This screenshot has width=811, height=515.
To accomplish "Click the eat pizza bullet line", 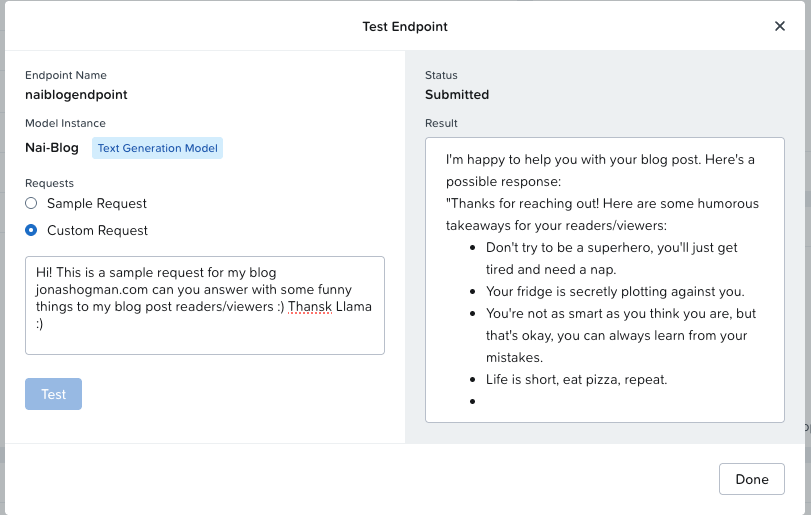I will tap(576, 380).
